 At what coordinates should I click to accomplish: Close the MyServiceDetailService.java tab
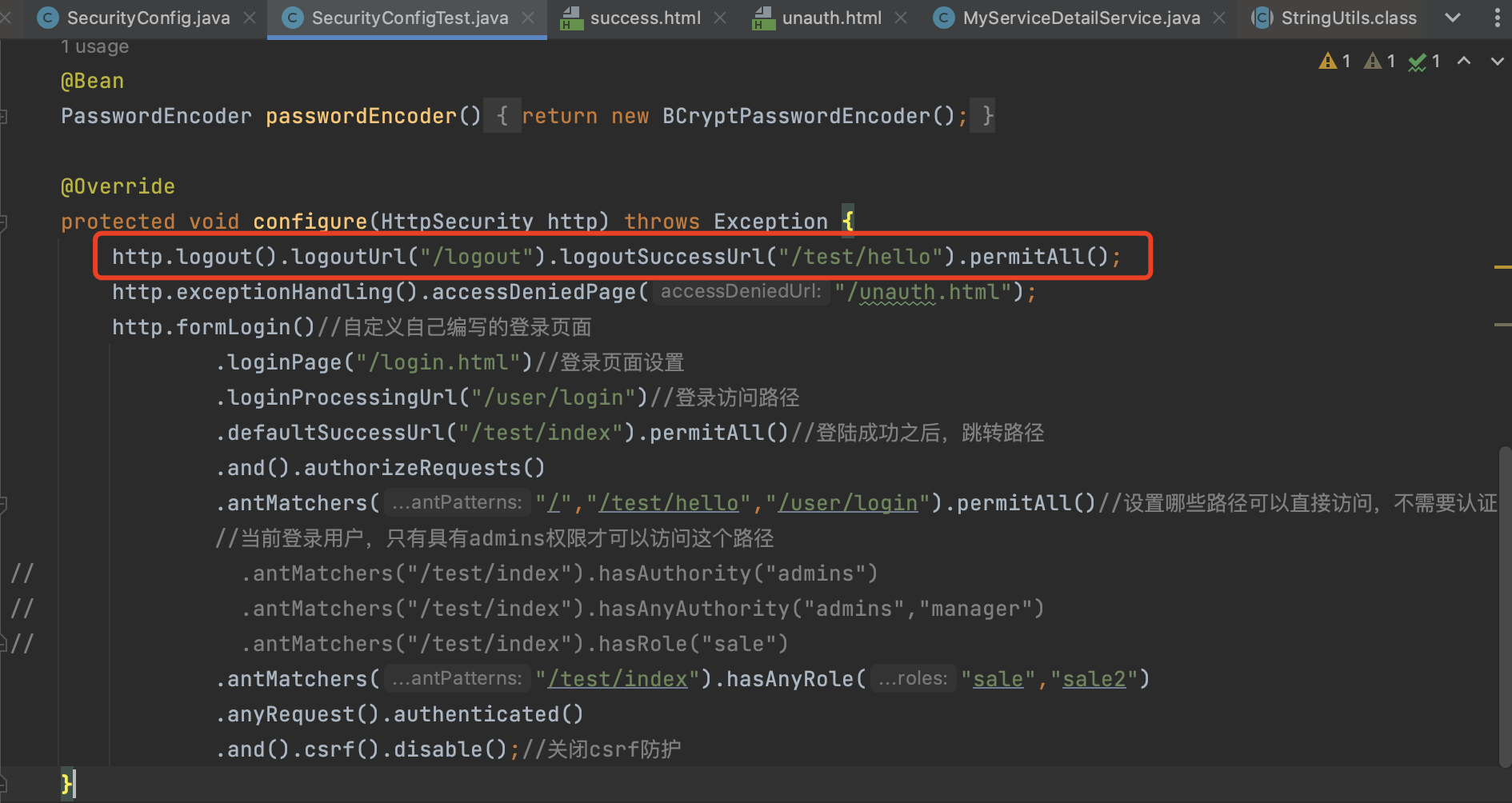[x=1219, y=18]
